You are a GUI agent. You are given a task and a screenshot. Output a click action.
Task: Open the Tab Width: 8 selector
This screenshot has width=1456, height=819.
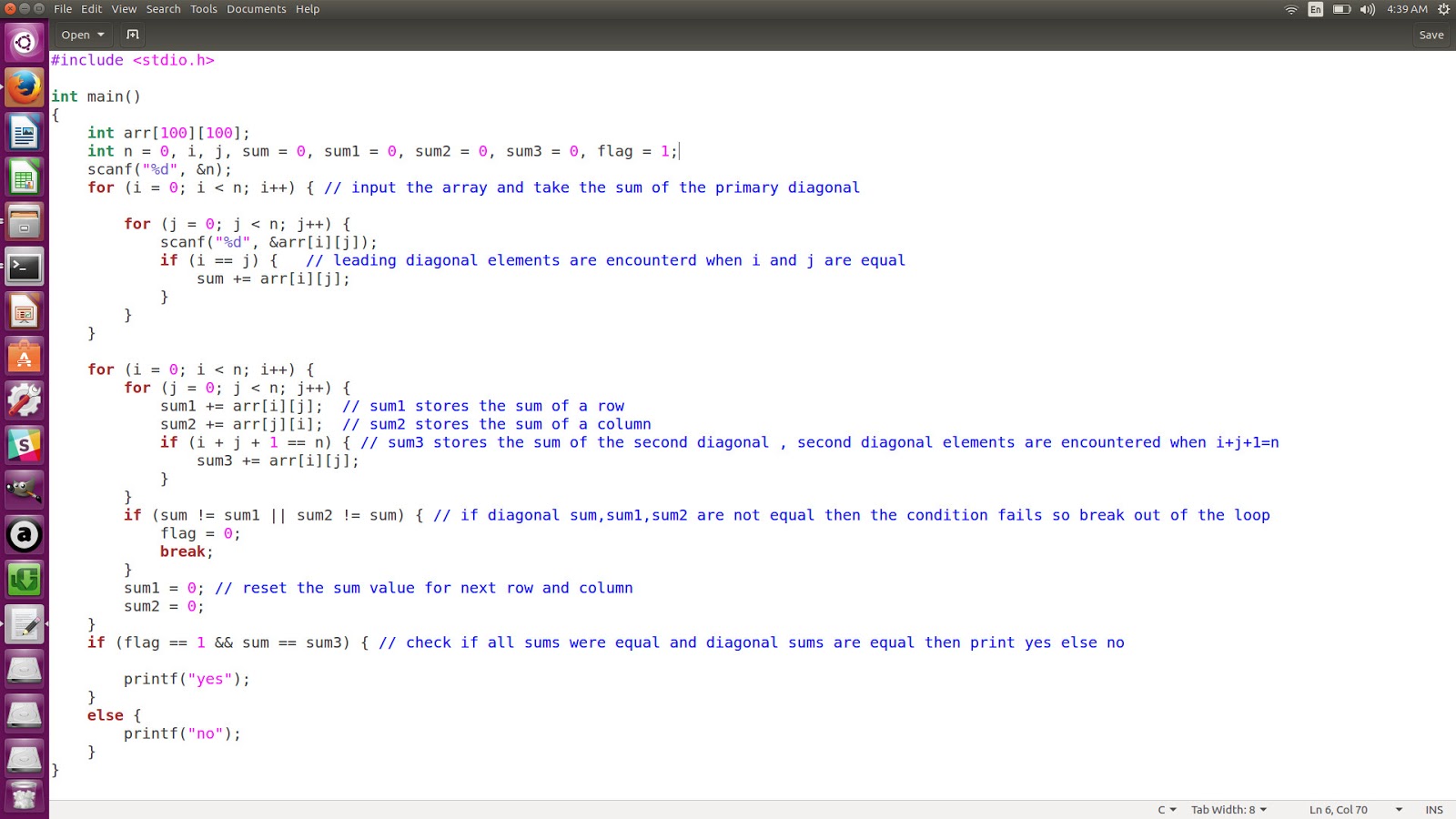click(1228, 810)
